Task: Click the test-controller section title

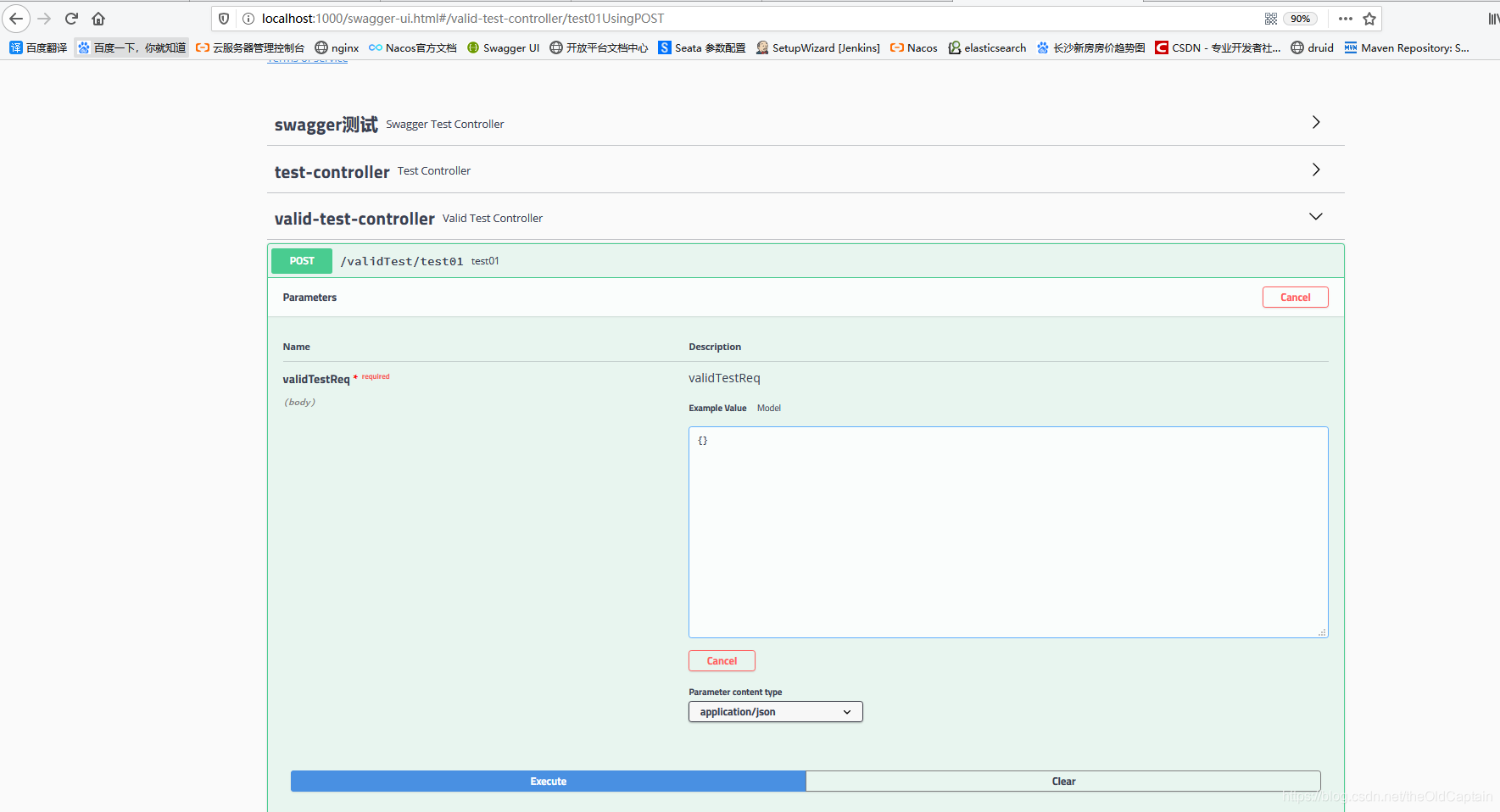Action: tap(332, 172)
